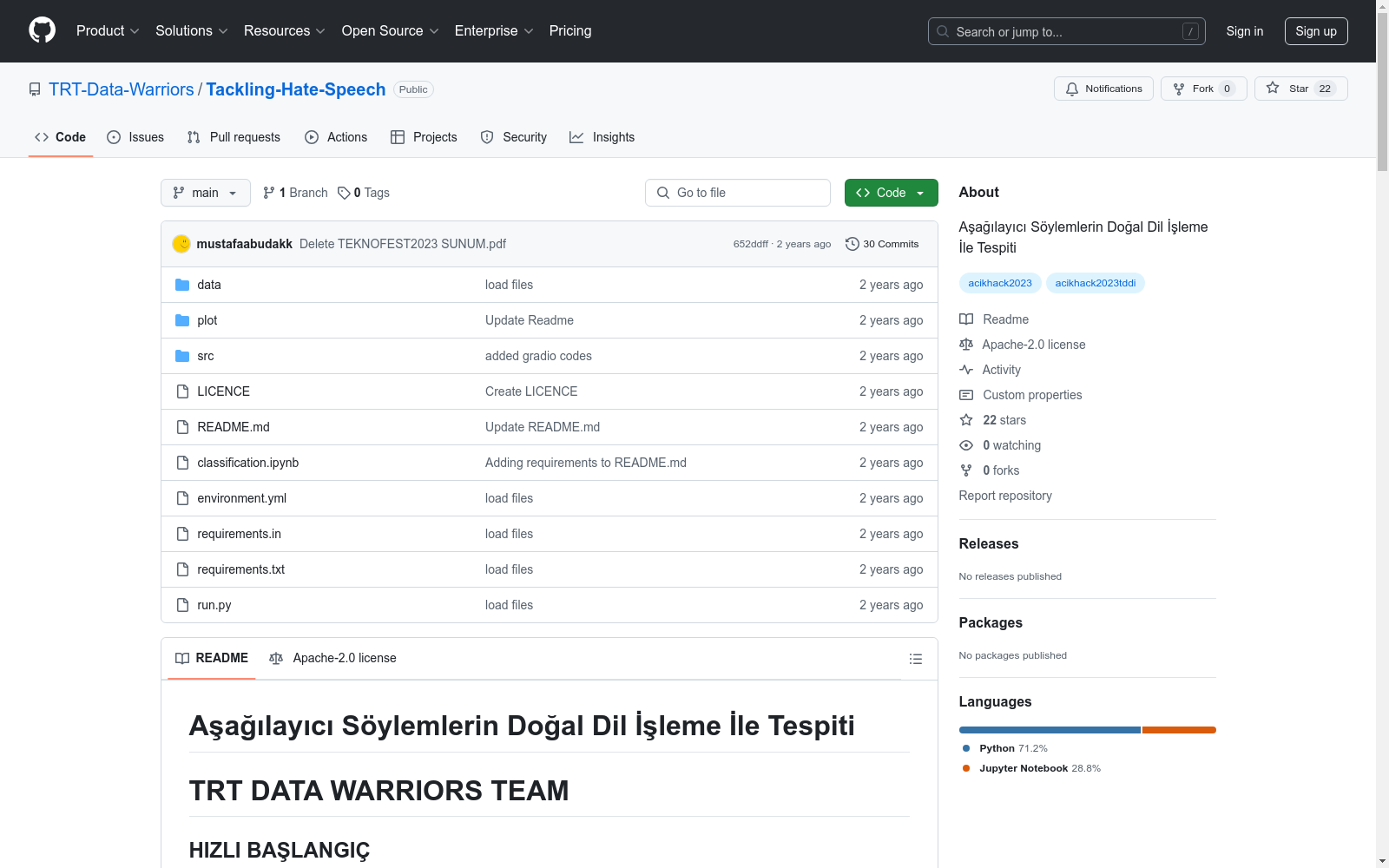
Task: Focus the Go to file input
Action: point(738,193)
